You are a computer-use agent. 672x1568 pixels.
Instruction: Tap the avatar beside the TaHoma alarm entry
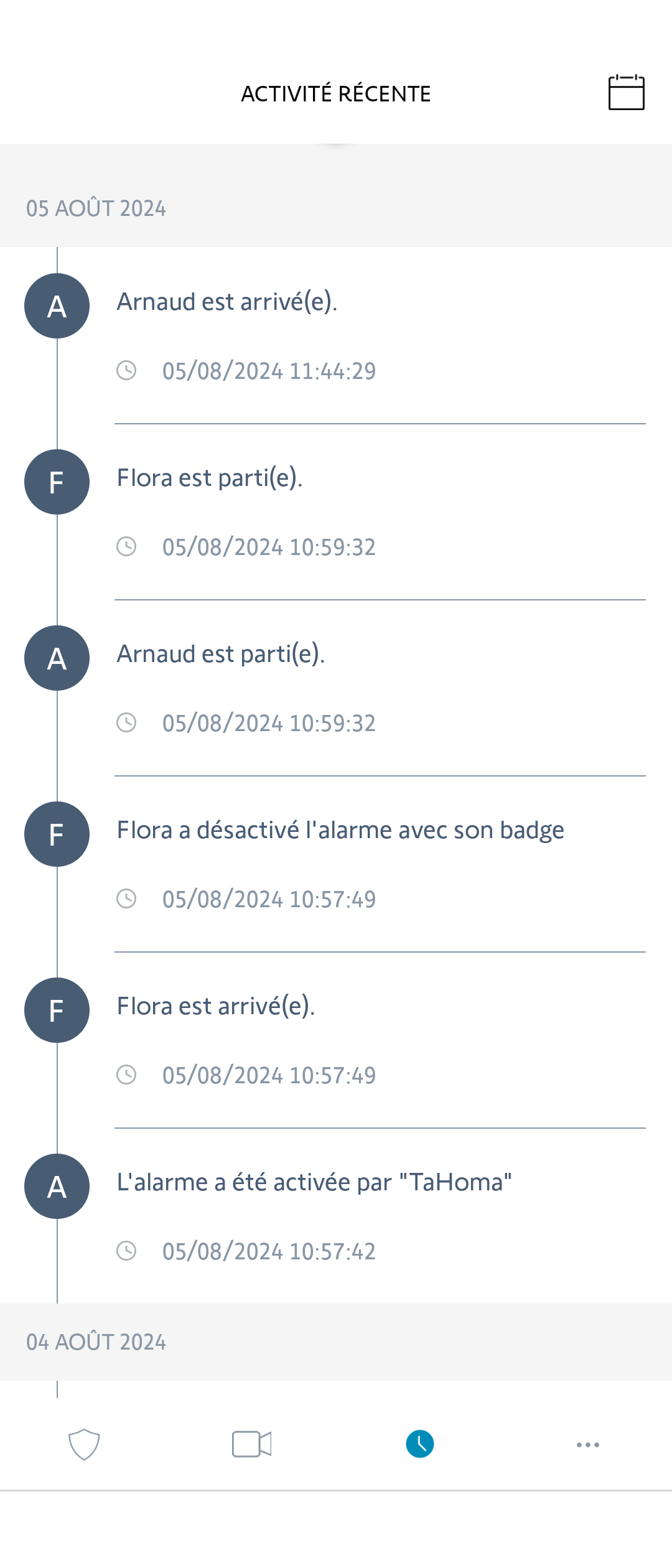[x=57, y=1187]
